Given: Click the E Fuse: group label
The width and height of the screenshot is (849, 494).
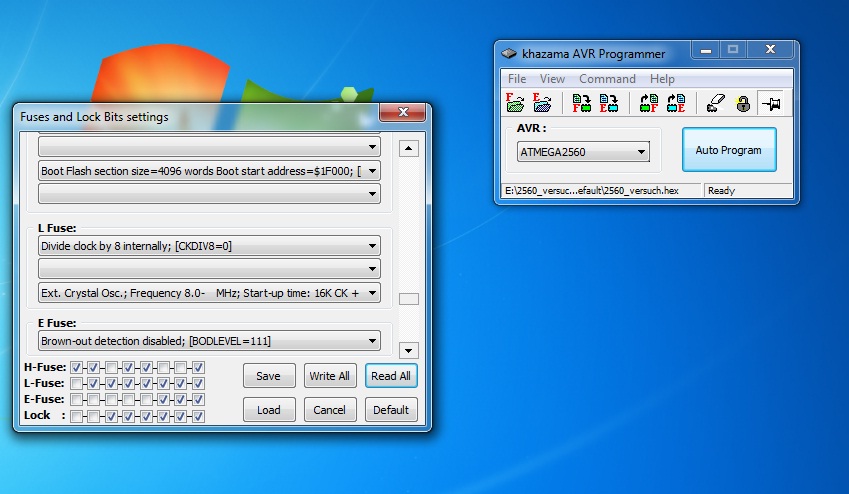Looking at the screenshot, I should (57, 323).
